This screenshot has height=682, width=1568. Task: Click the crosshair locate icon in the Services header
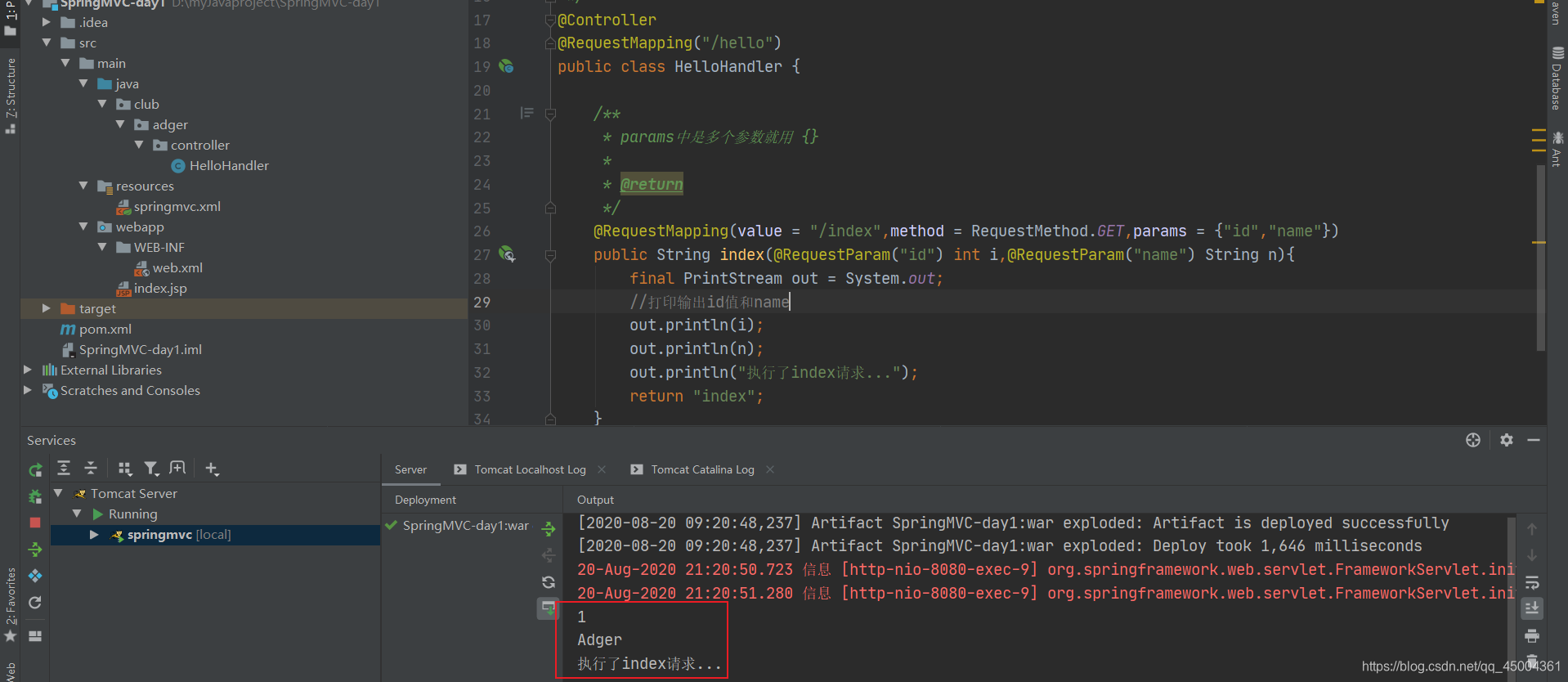(x=1473, y=440)
